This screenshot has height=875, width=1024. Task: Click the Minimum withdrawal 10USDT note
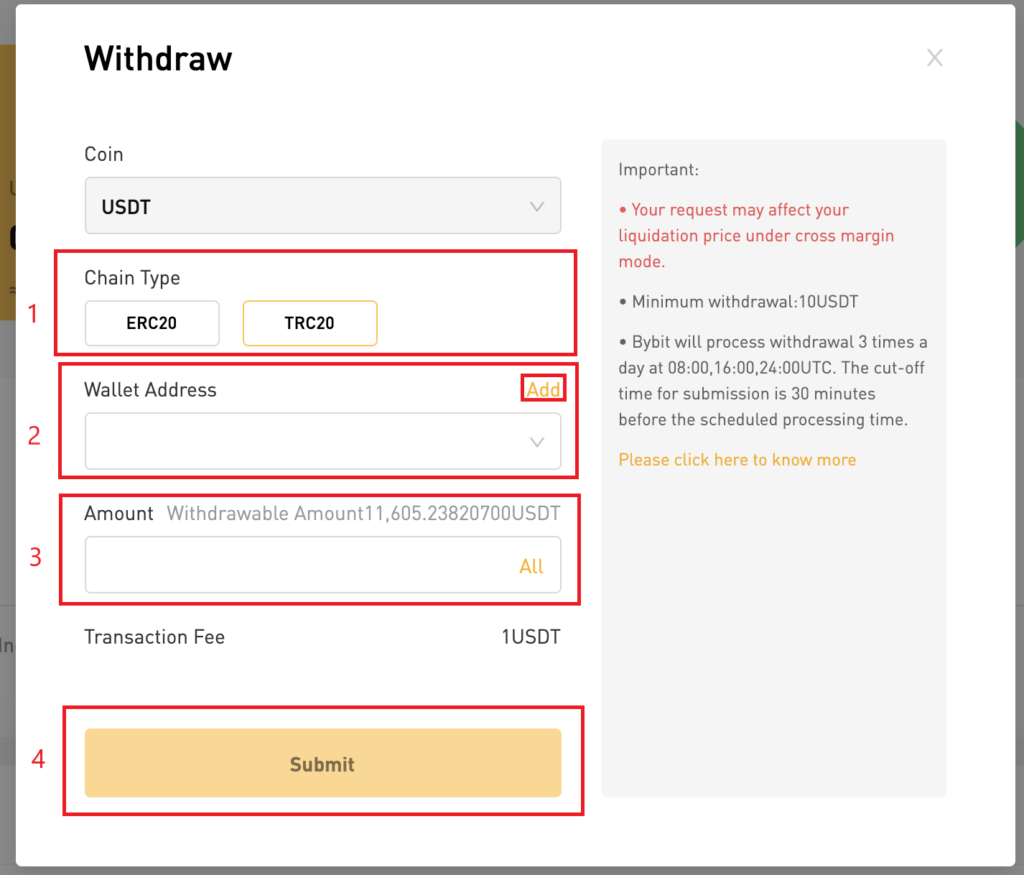coord(744,301)
